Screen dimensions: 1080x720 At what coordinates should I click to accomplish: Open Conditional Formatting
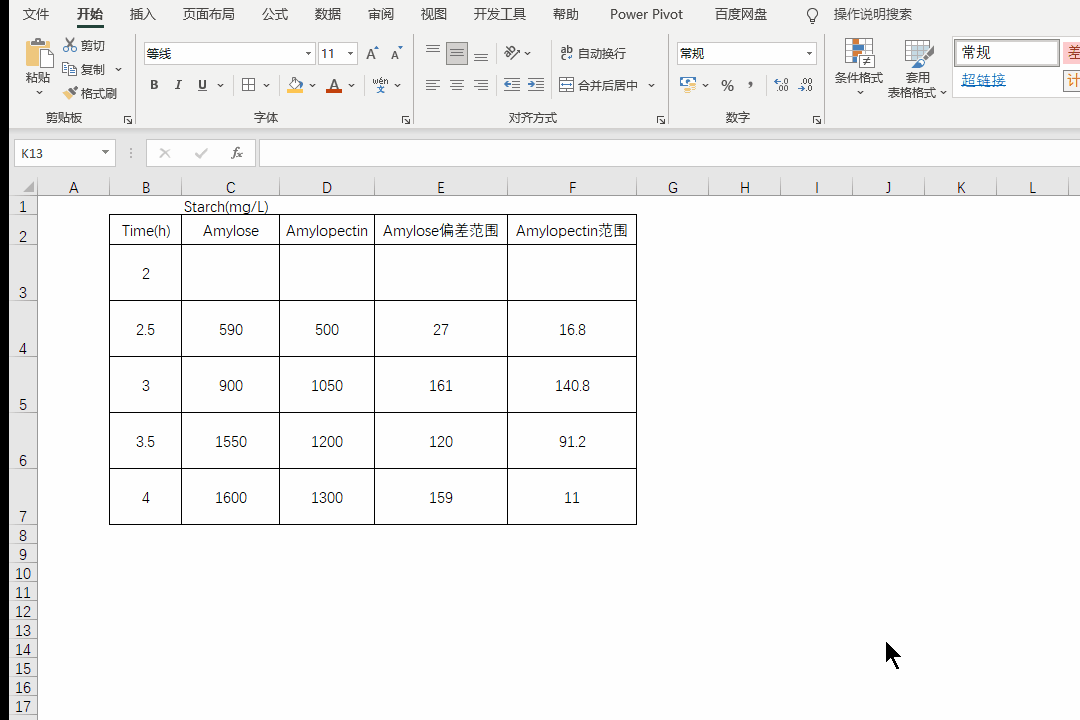[x=858, y=67]
